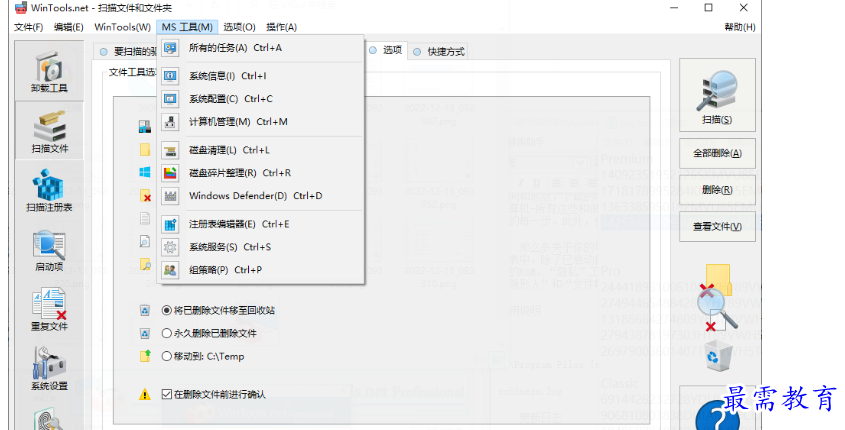845x430 pixels.
Task: Open the 编辑(E) menu
Action: (68, 27)
